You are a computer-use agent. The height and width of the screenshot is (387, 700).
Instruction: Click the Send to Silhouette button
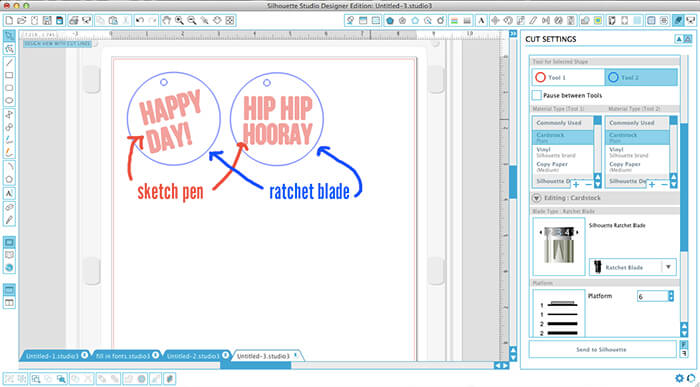pos(603,350)
